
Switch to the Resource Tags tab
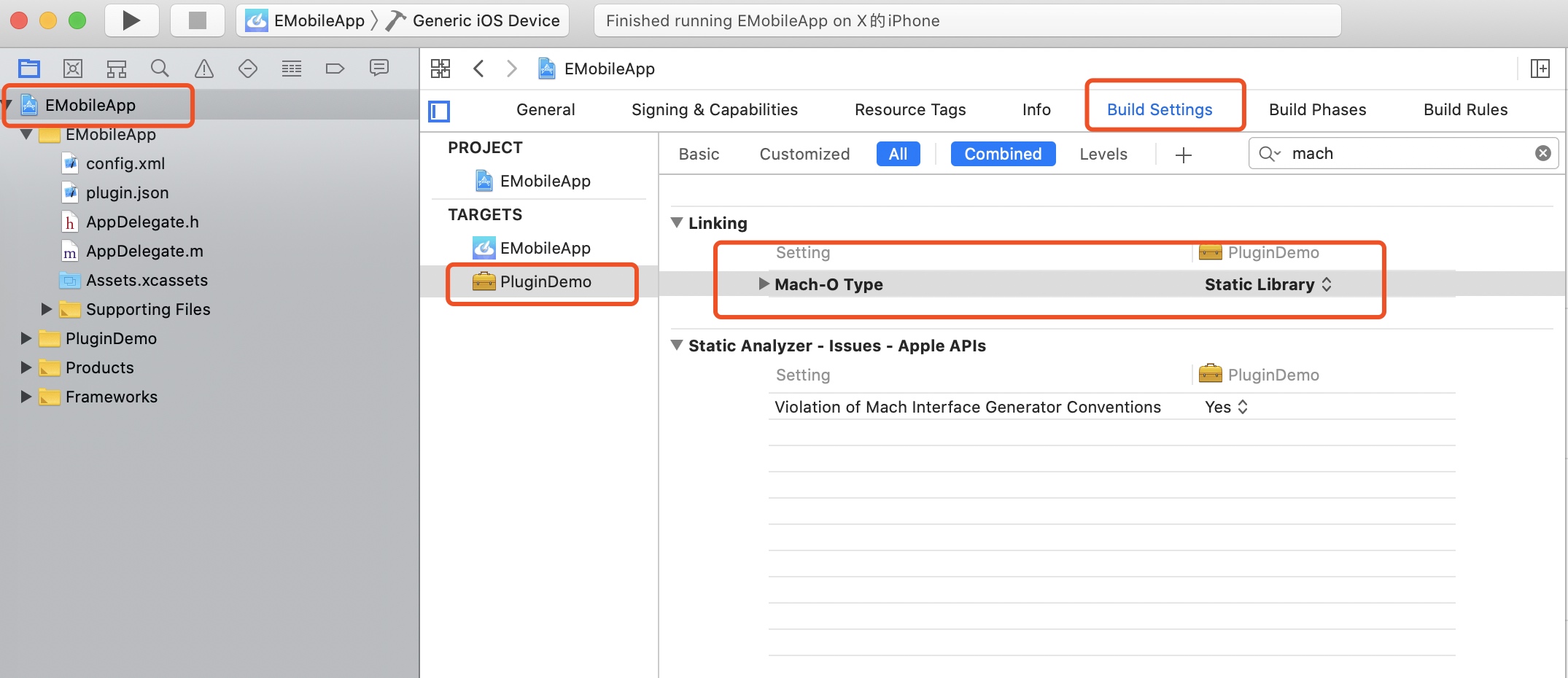tap(910, 109)
